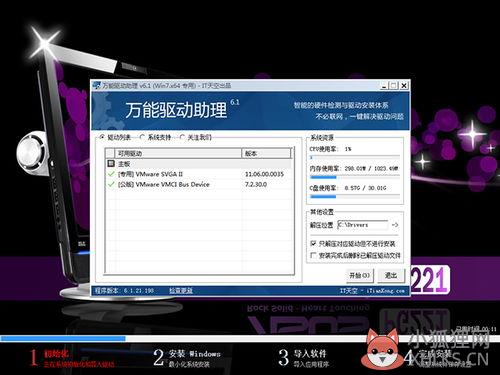Toggle the 主板 group checkbox

[x=111, y=164]
